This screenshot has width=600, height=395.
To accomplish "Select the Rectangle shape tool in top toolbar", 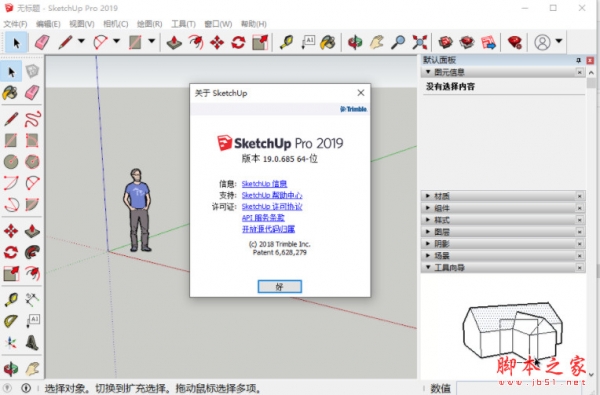I will click(x=135, y=42).
